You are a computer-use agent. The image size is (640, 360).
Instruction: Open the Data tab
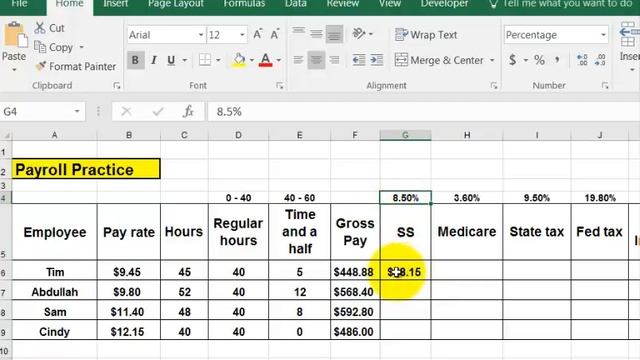tap(296, 4)
